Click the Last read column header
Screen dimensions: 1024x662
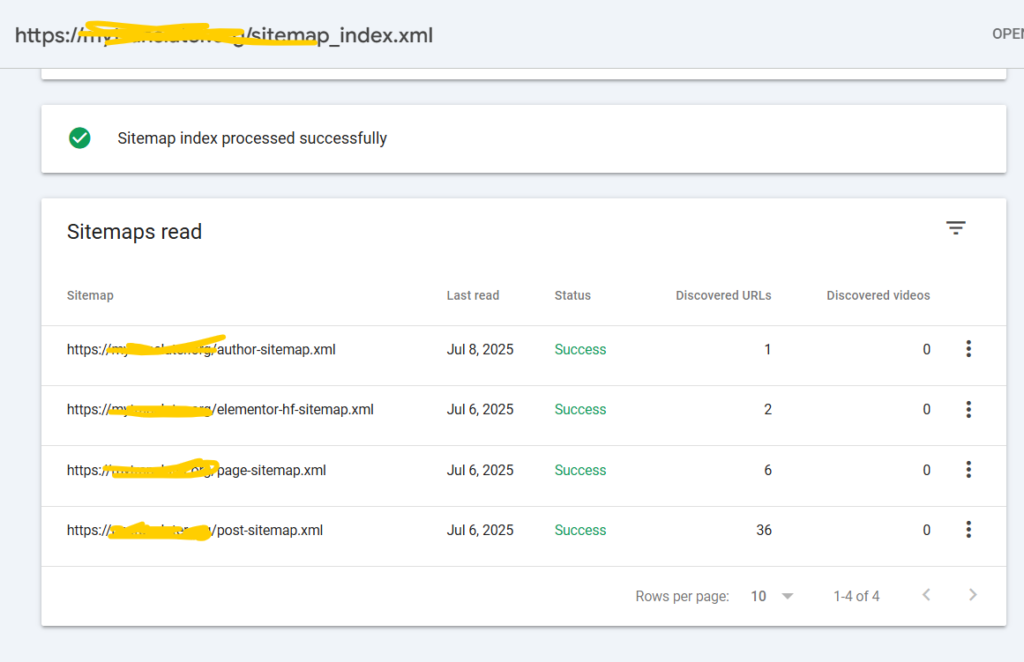473,295
